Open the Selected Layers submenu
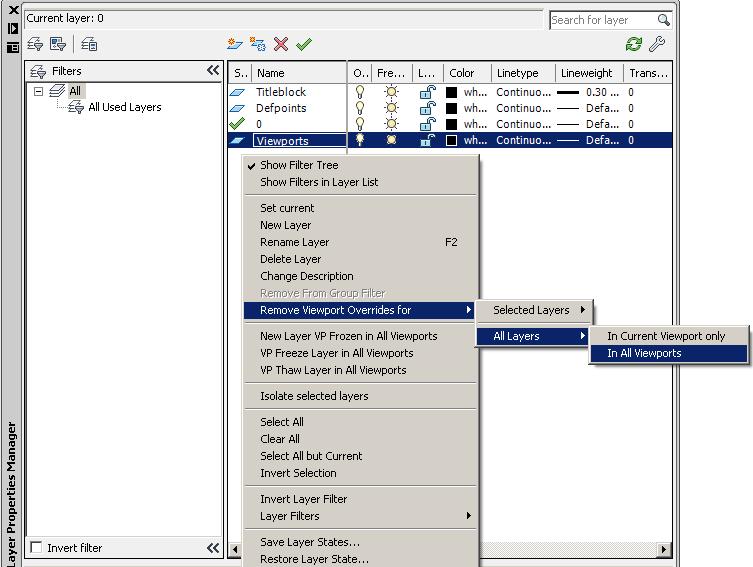Image resolution: width=753 pixels, height=567 pixels. [534, 310]
